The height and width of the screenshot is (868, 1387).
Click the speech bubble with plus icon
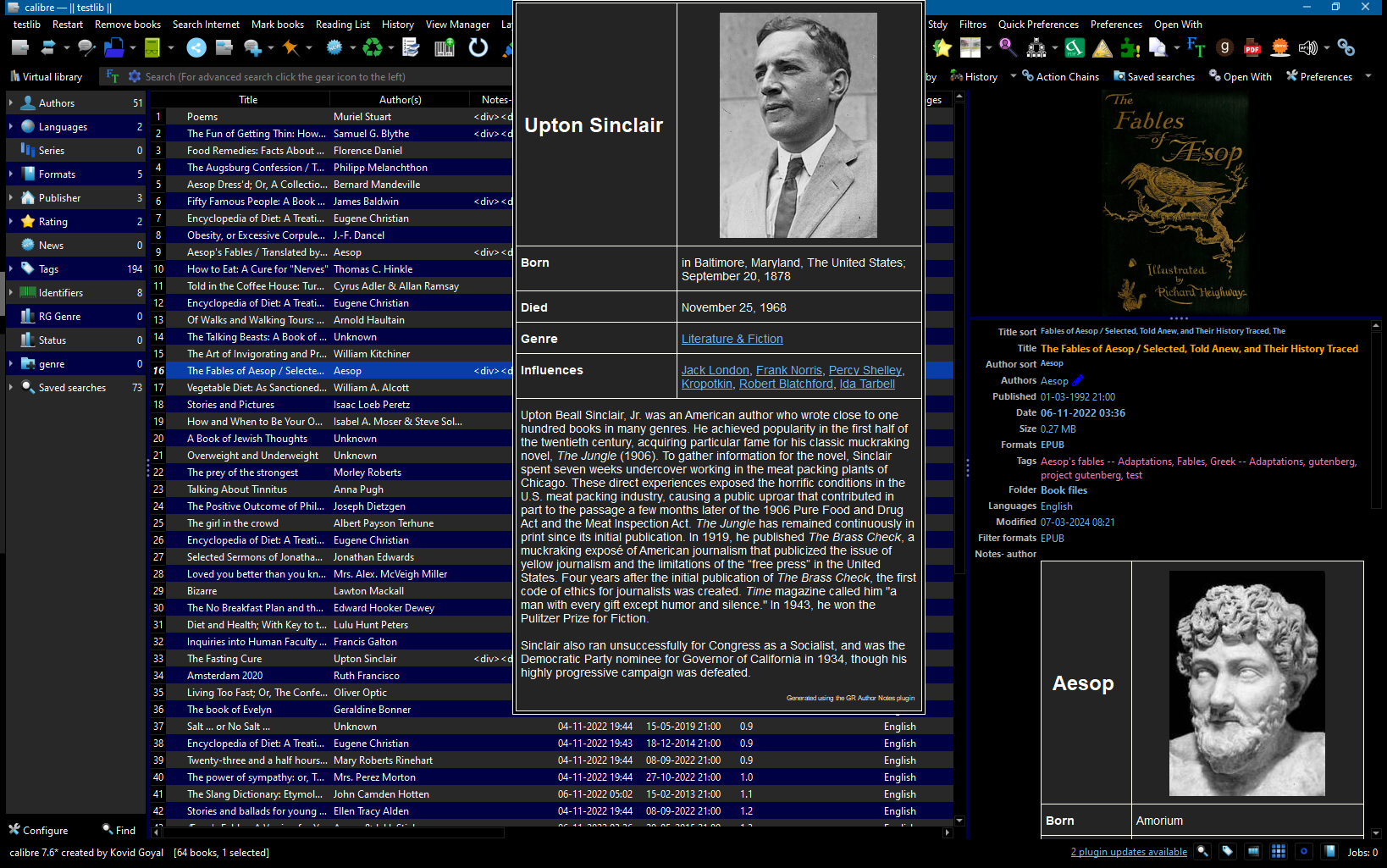[252, 48]
